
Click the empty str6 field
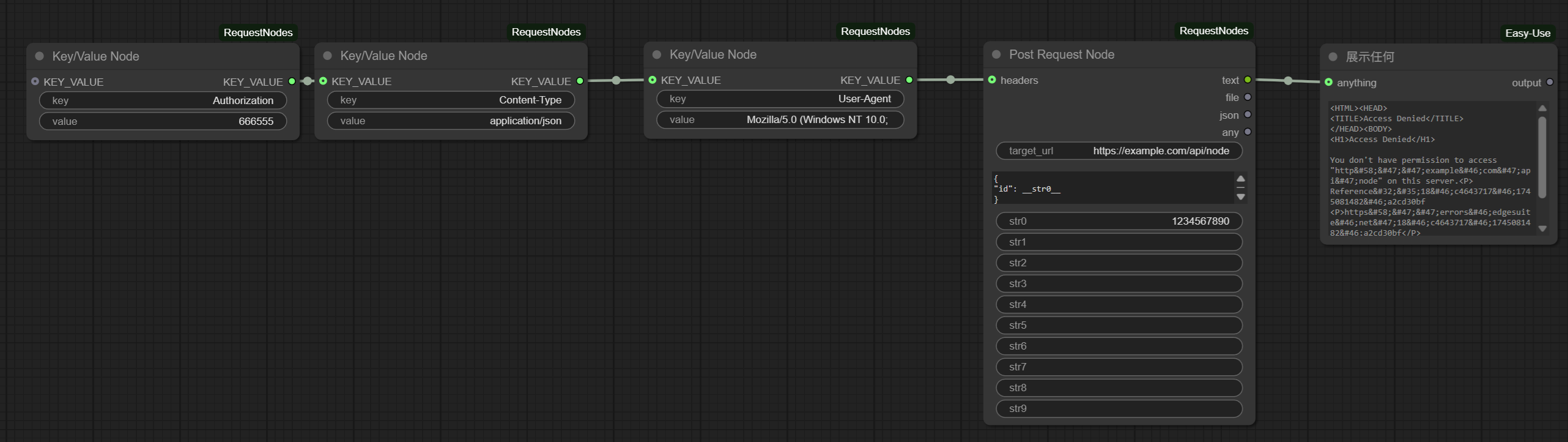pos(1119,346)
